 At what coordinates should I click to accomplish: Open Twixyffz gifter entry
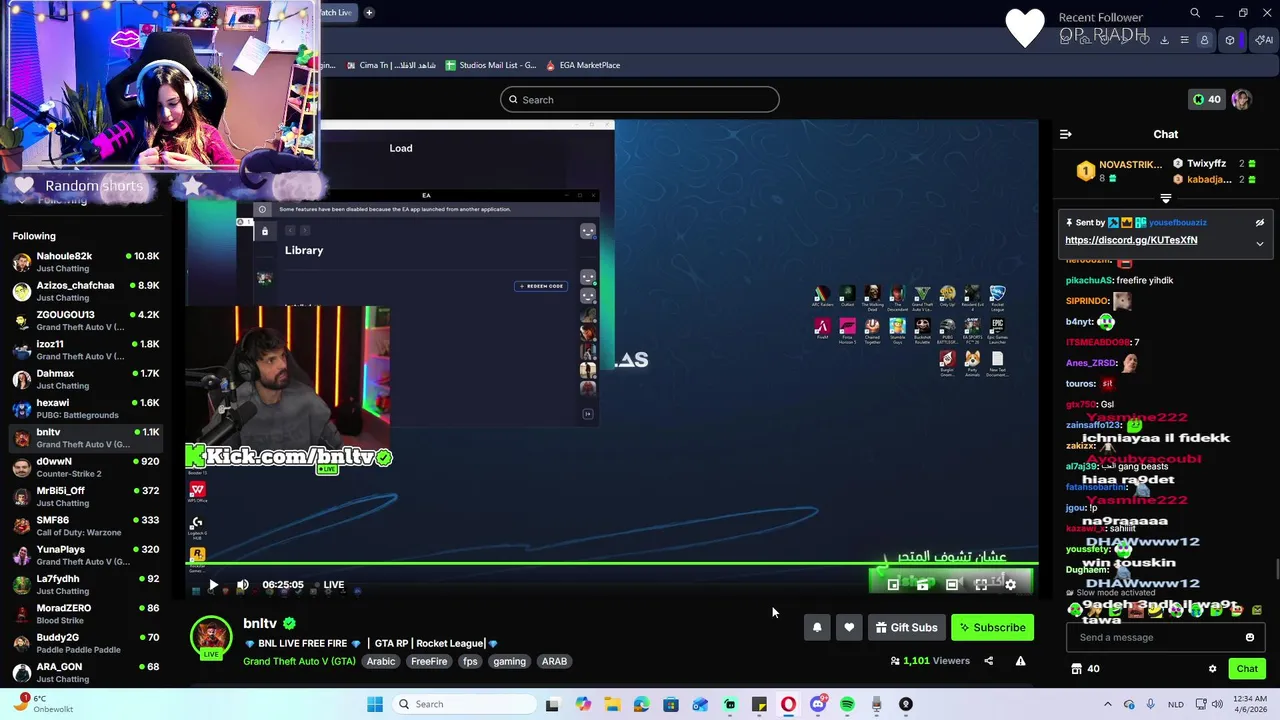click(1214, 164)
